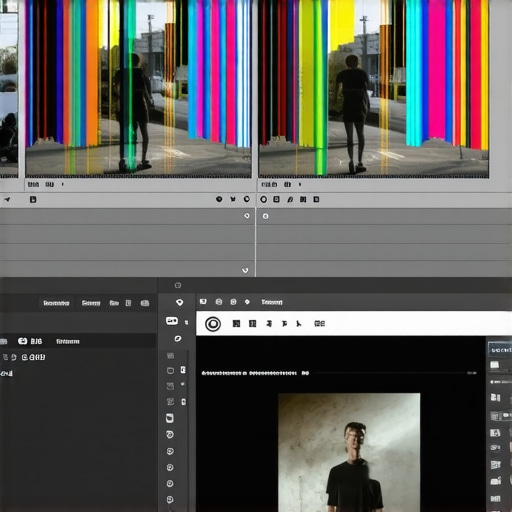
Task: Click the photo of man in black t-shirt
Action: [x=349, y=453]
